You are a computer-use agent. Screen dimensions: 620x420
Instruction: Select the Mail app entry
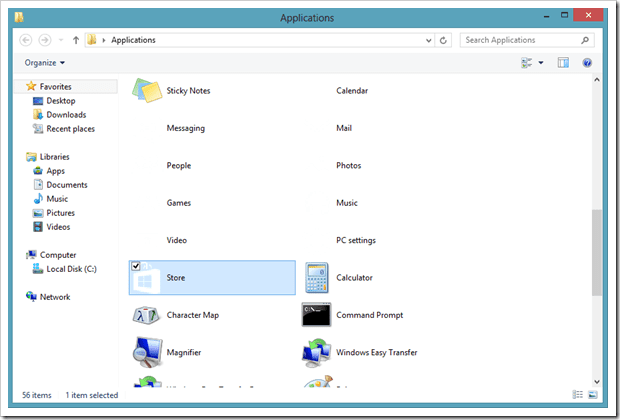pos(344,128)
